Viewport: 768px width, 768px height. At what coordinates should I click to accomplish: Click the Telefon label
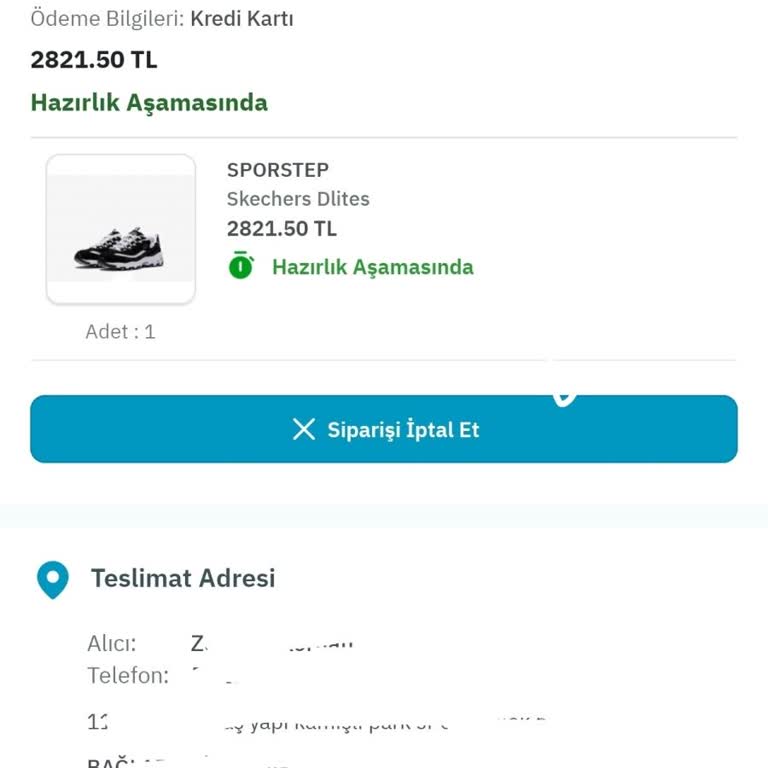point(128,675)
